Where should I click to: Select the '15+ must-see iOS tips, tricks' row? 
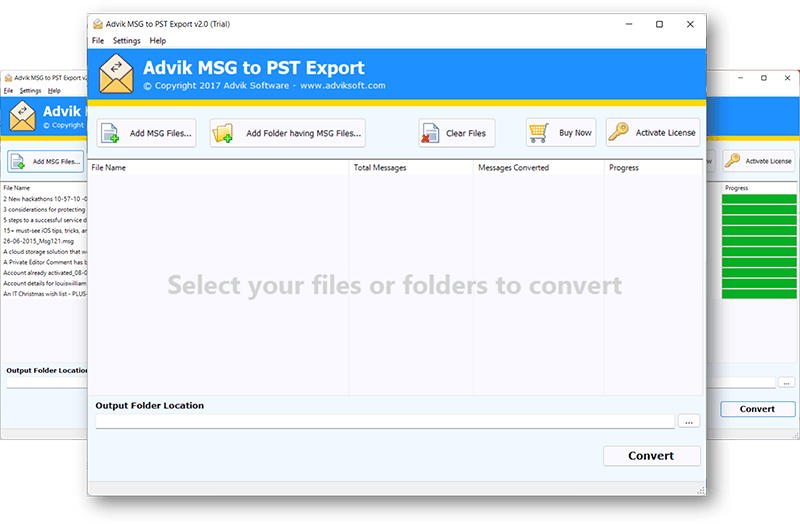coord(45,231)
